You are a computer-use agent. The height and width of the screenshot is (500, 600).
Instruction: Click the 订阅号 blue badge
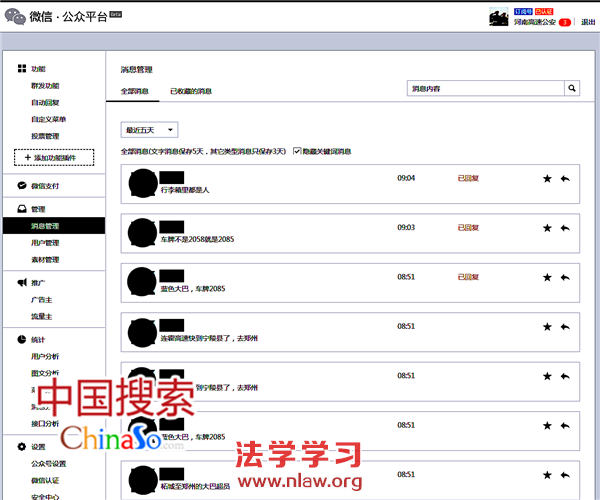pyautogui.click(x=523, y=11)
